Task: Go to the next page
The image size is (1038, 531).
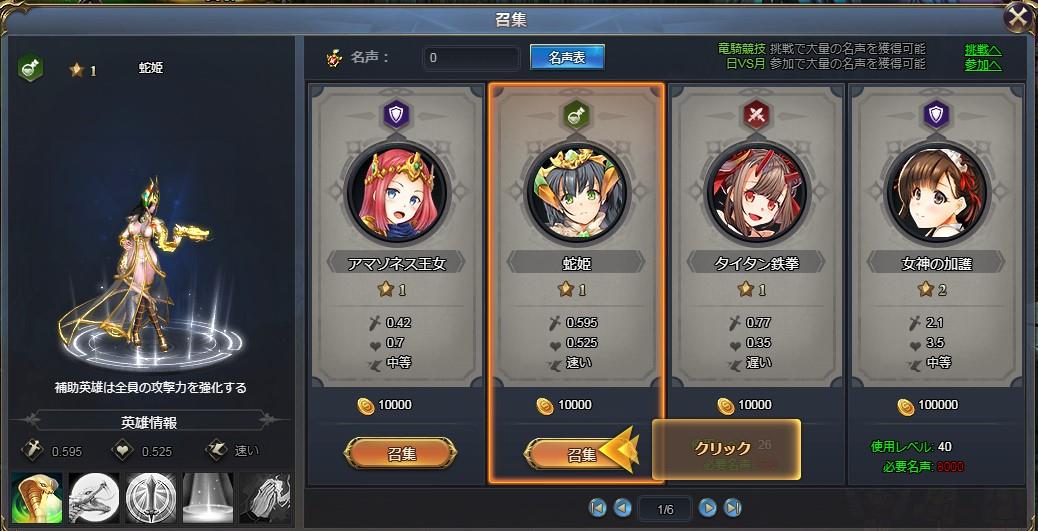Action: tap(708, 508)
